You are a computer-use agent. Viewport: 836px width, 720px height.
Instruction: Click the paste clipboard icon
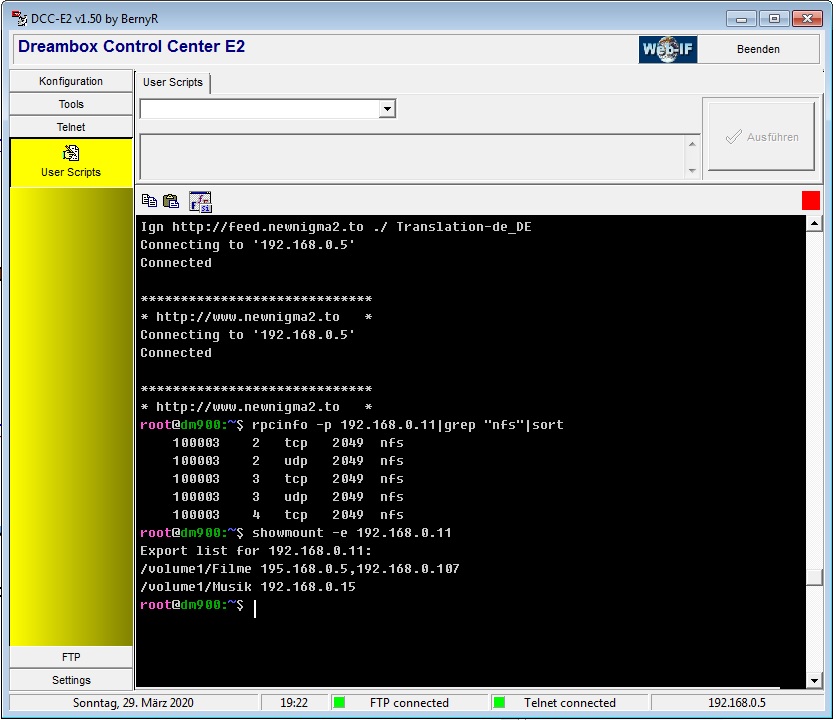click(x=171, y=201)
